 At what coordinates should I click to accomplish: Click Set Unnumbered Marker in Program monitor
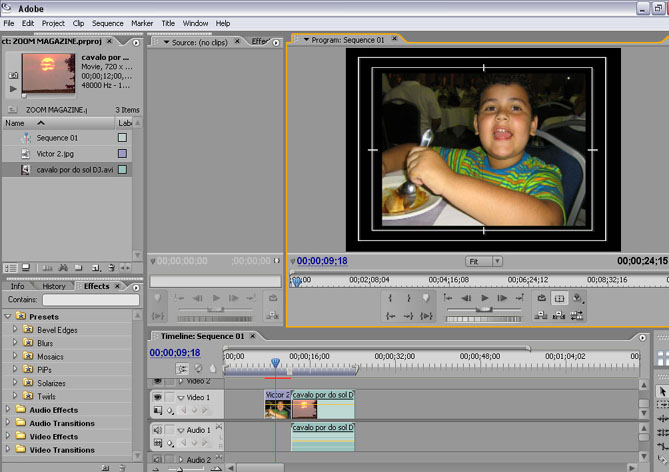(425, 298)
